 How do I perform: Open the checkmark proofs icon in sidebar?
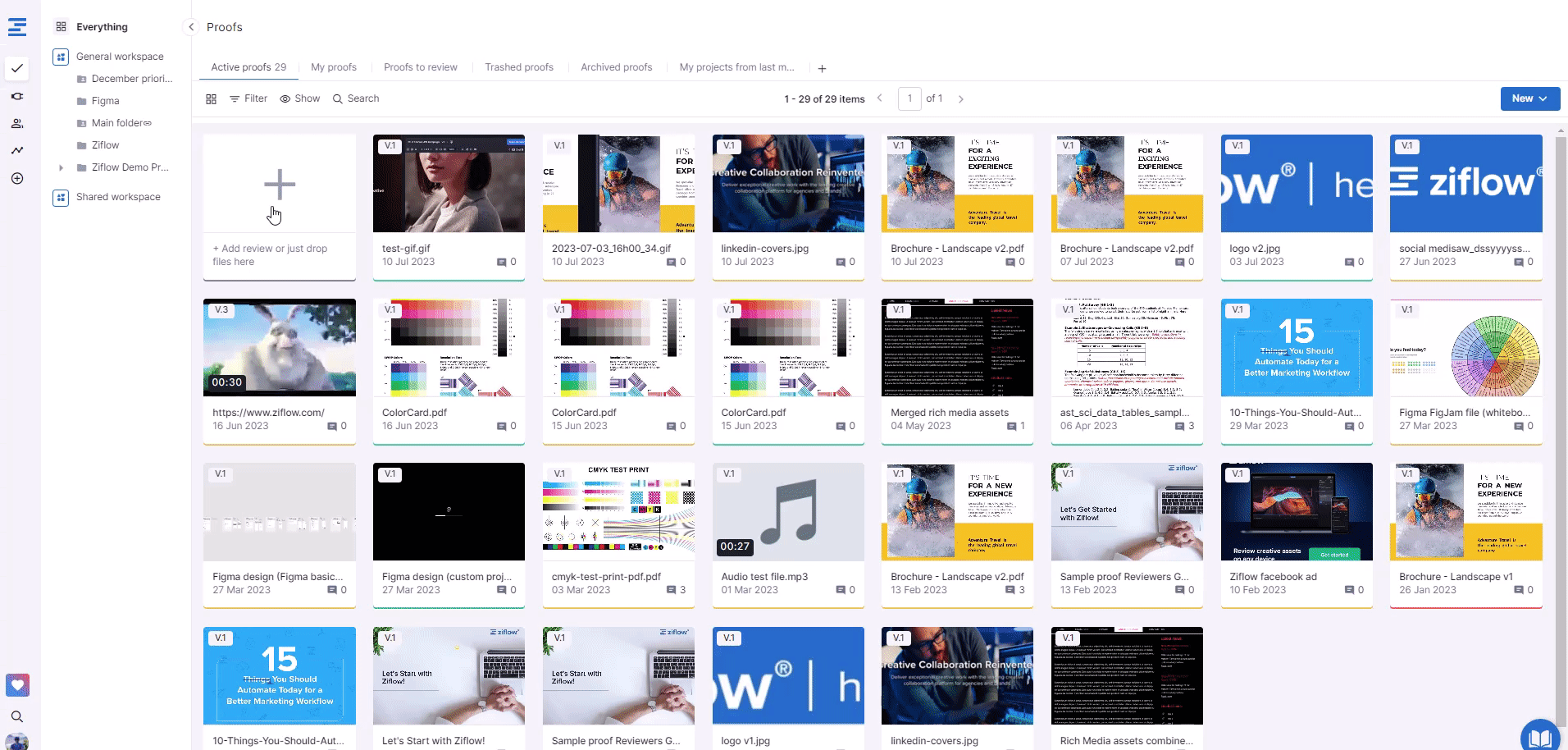point(17,68)
